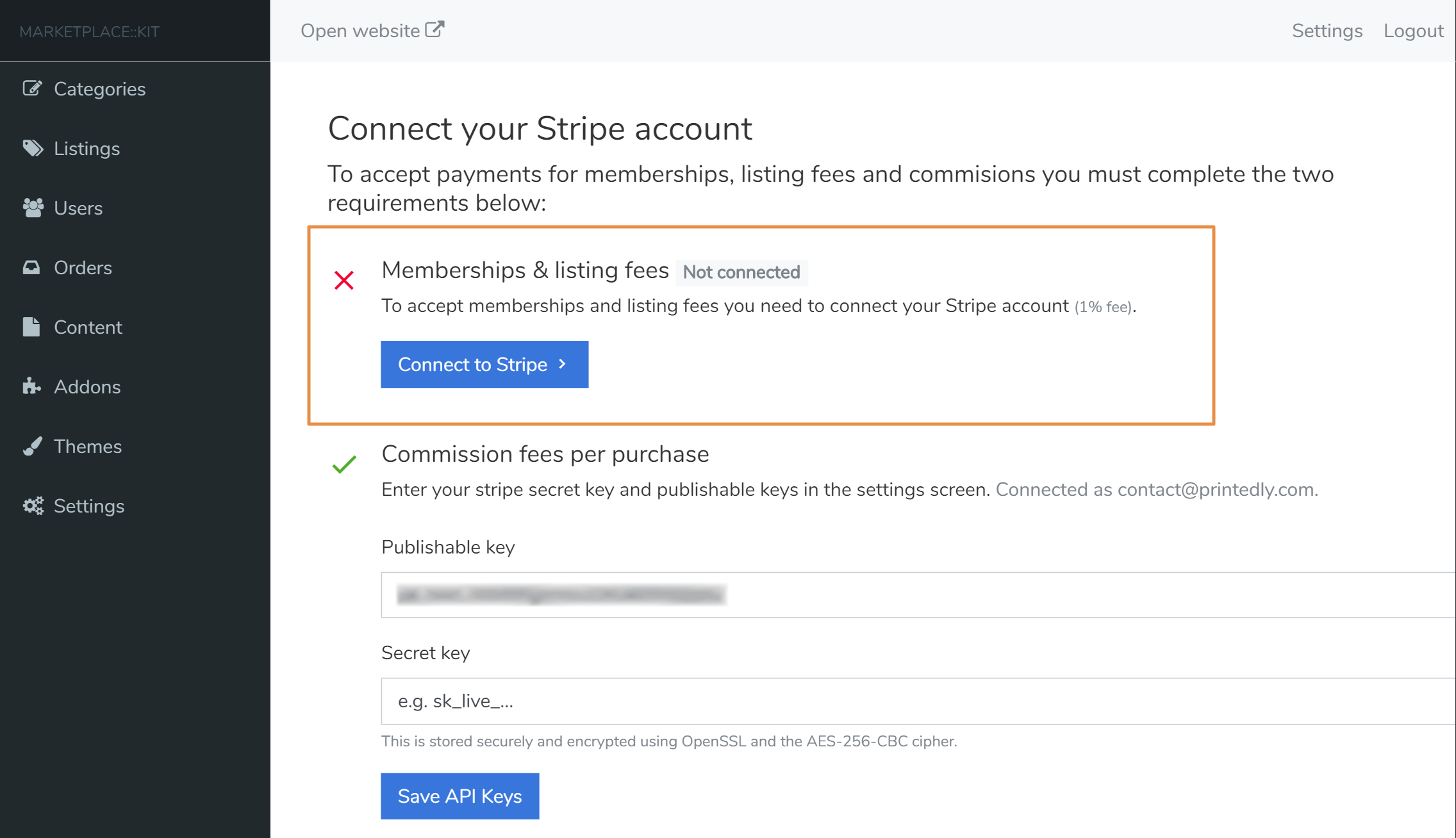Screen dimensions: 1456x838
Task: Click the Orders inbox icon
Action: coord(31,267)
